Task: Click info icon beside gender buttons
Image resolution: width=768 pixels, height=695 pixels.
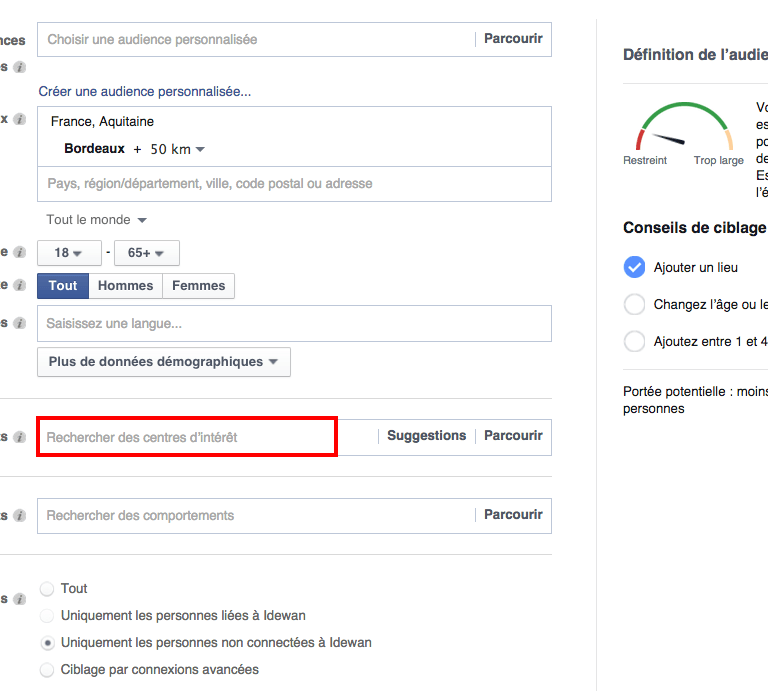Action: pos(19,285)
